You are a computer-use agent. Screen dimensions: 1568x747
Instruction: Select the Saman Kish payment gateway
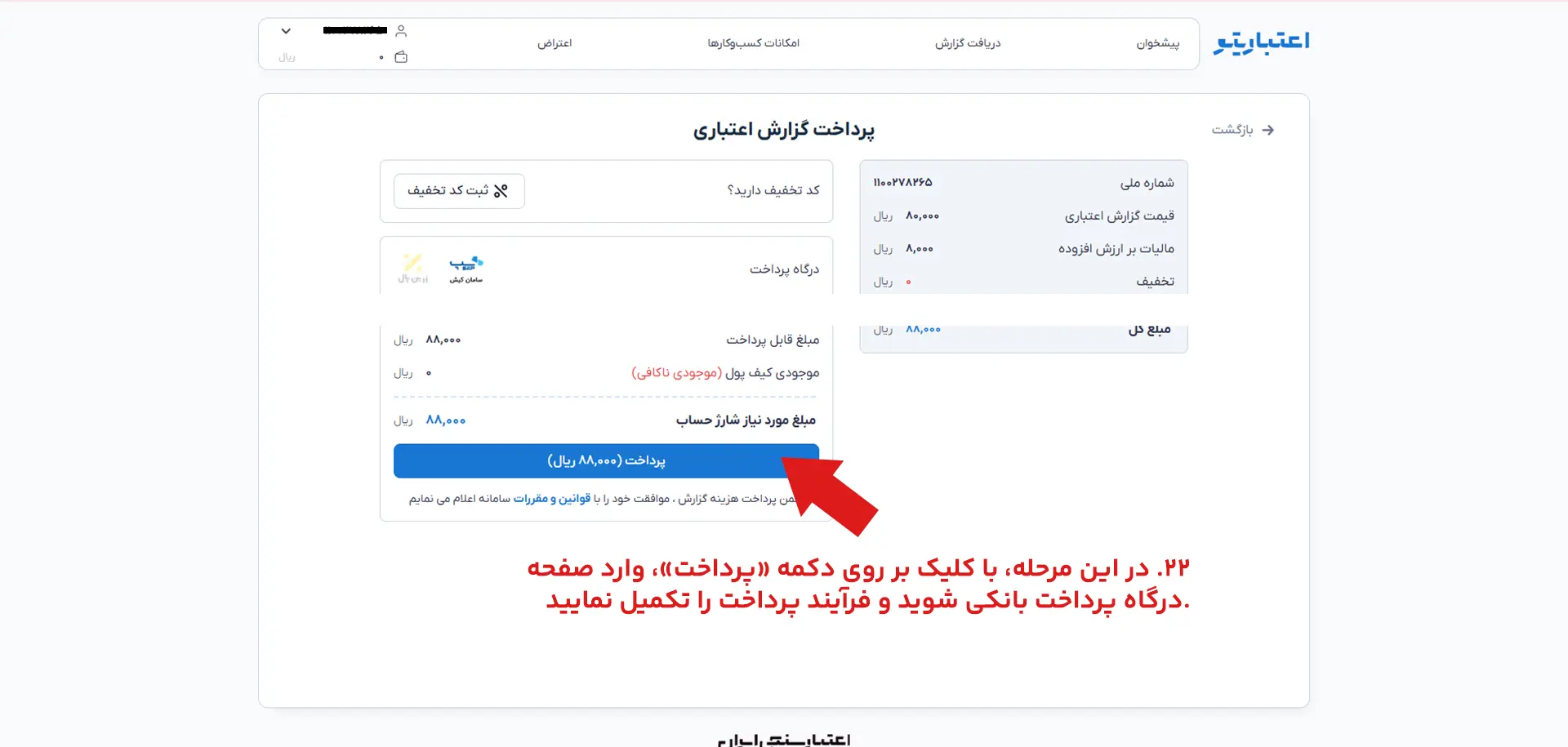[x=466, y=269]
